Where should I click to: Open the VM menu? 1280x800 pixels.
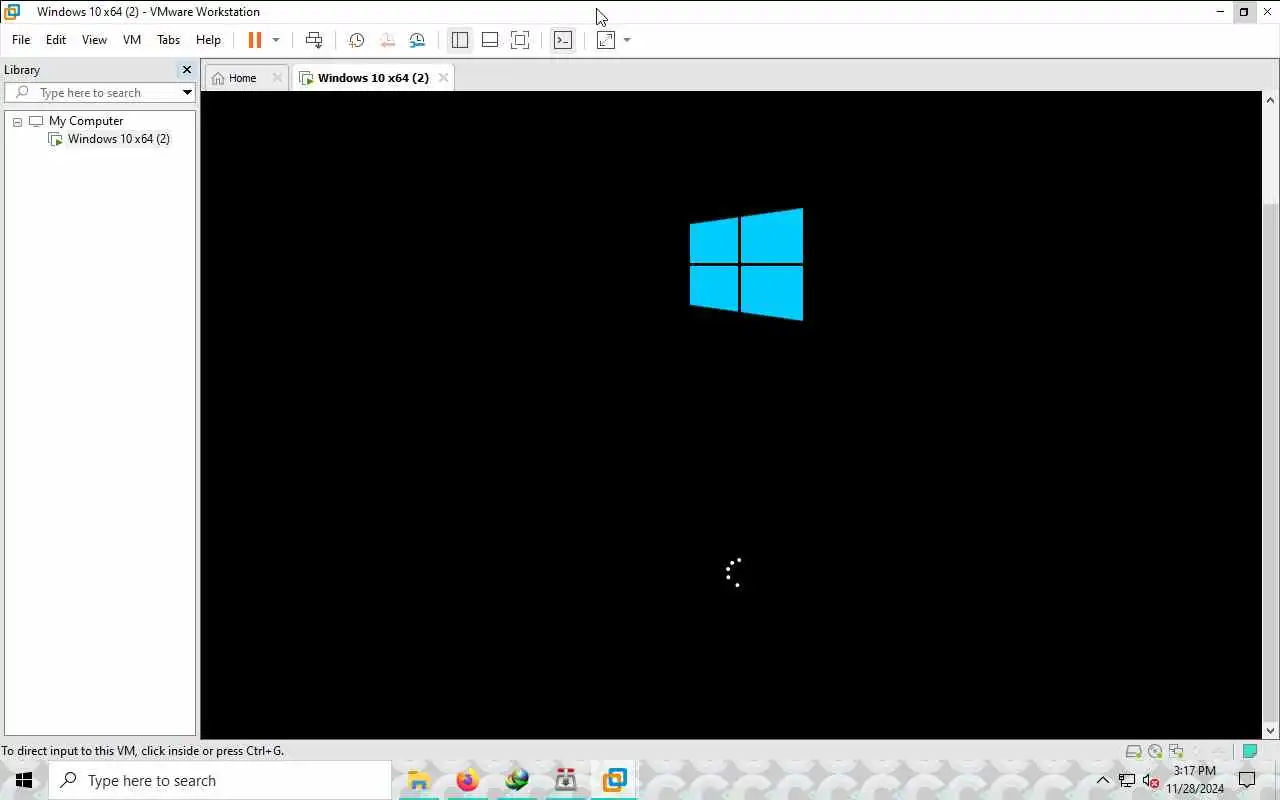click(132, 40)
